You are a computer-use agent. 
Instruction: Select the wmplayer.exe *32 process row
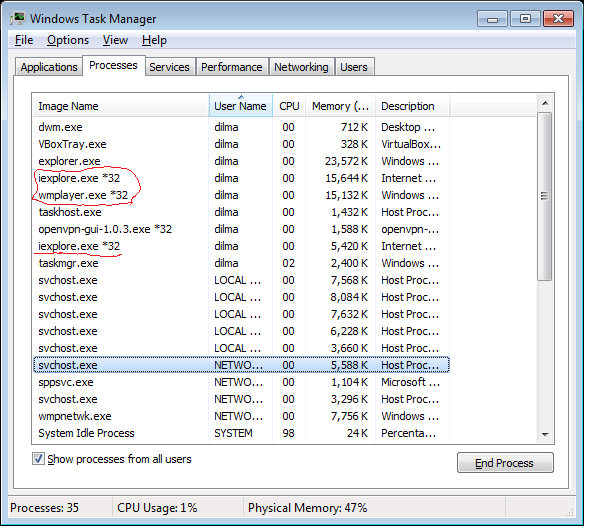coord(84,195)
